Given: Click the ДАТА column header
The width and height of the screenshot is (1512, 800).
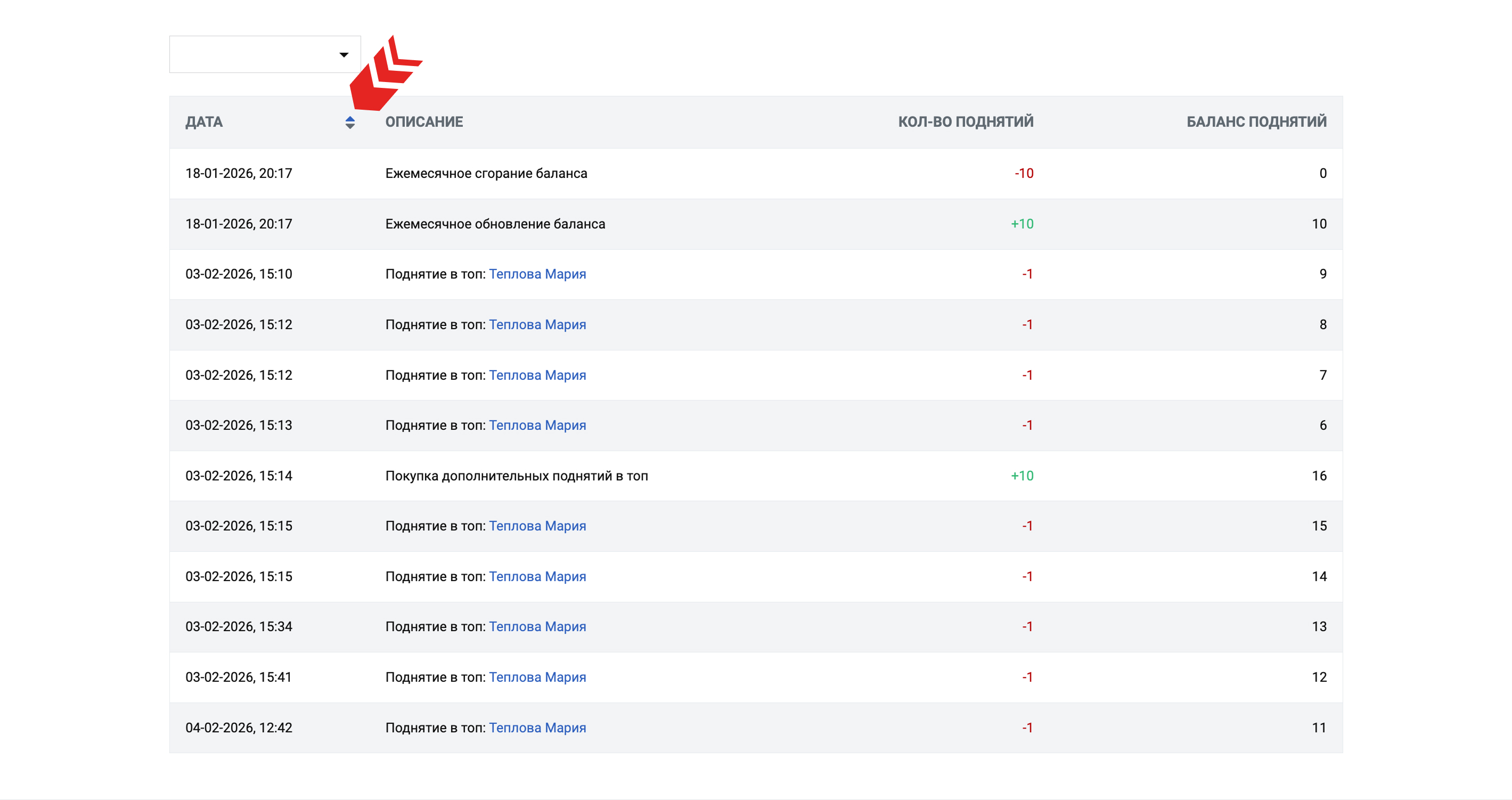Looking at the screenshot, I should [x=205, y=122].
